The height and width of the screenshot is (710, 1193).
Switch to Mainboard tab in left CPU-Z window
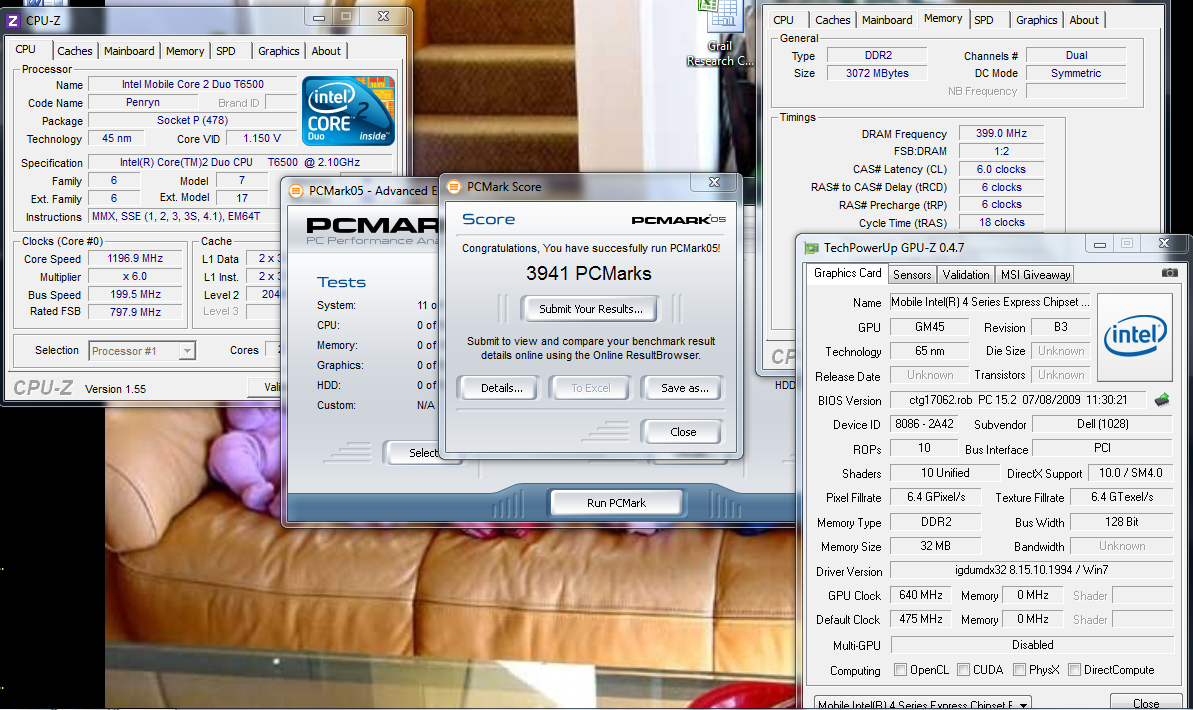129,51
